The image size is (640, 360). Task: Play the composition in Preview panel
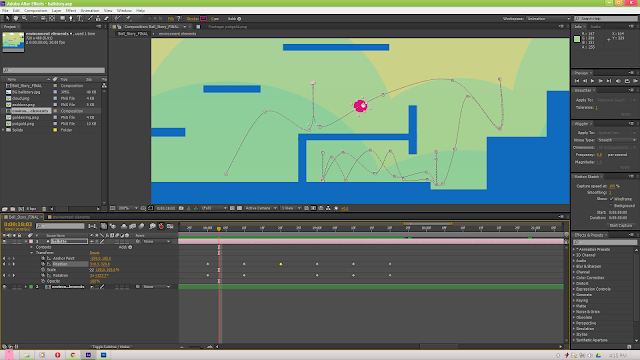pos(593,81)
